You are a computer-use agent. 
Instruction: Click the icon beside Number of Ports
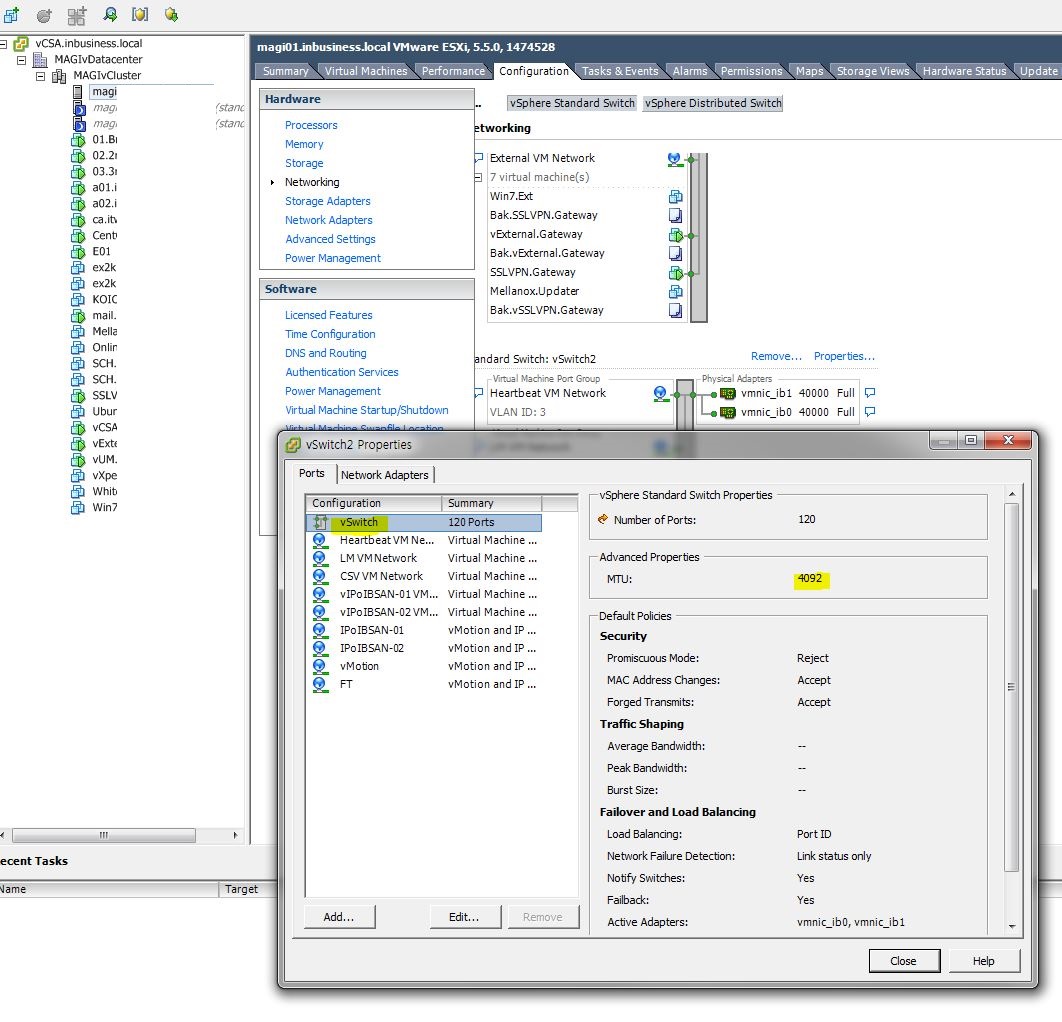603,519
